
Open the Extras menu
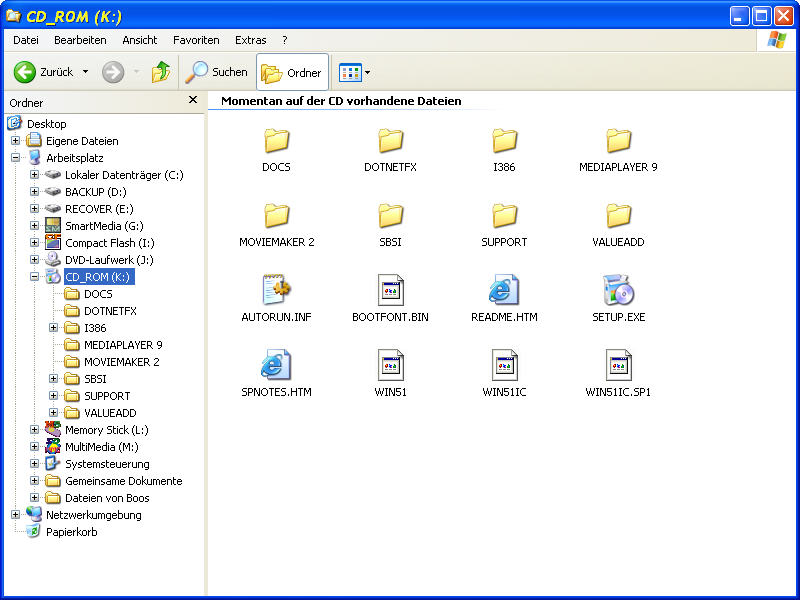(251, 40)
